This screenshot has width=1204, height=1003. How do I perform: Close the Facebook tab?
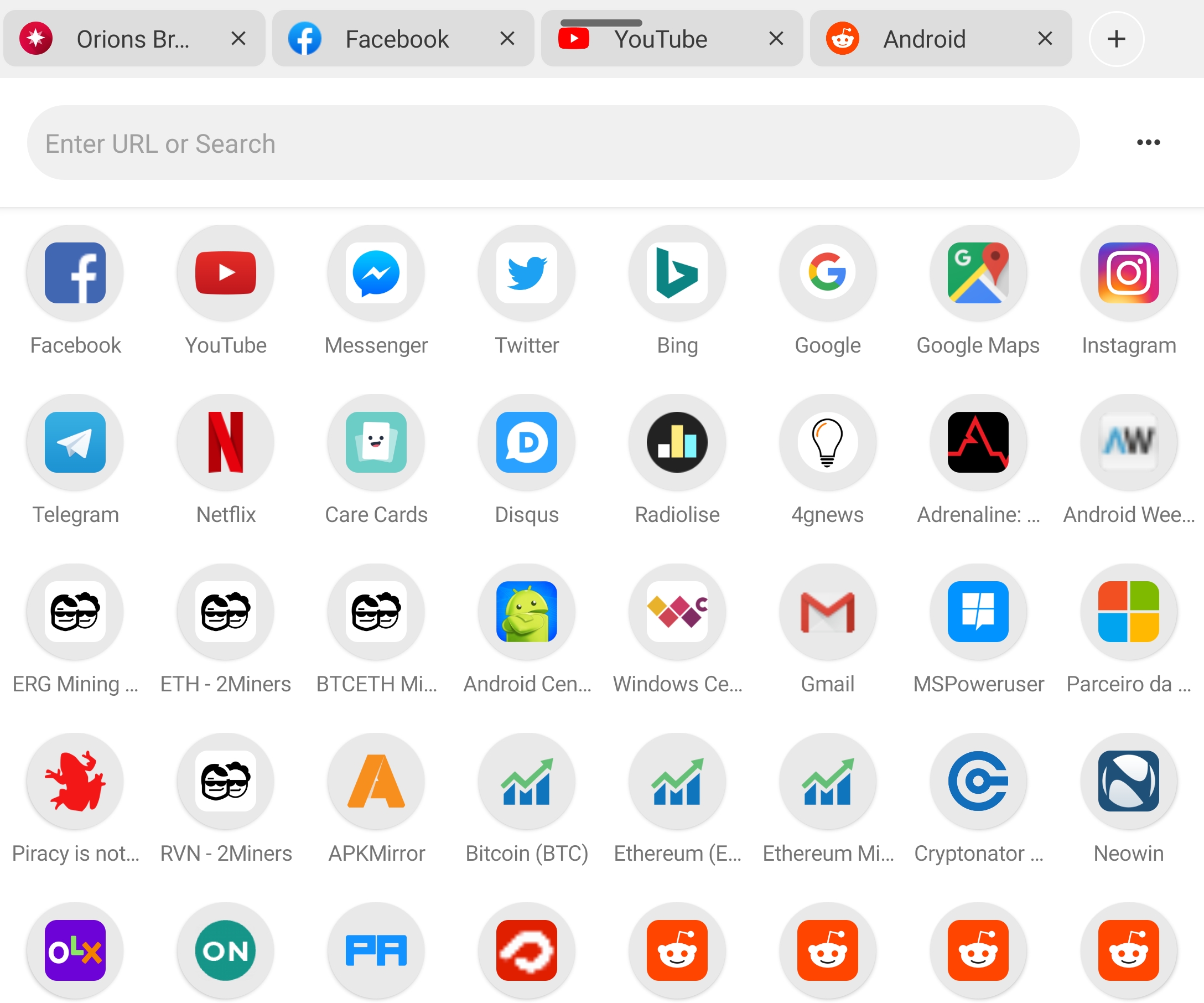[507, 38]
